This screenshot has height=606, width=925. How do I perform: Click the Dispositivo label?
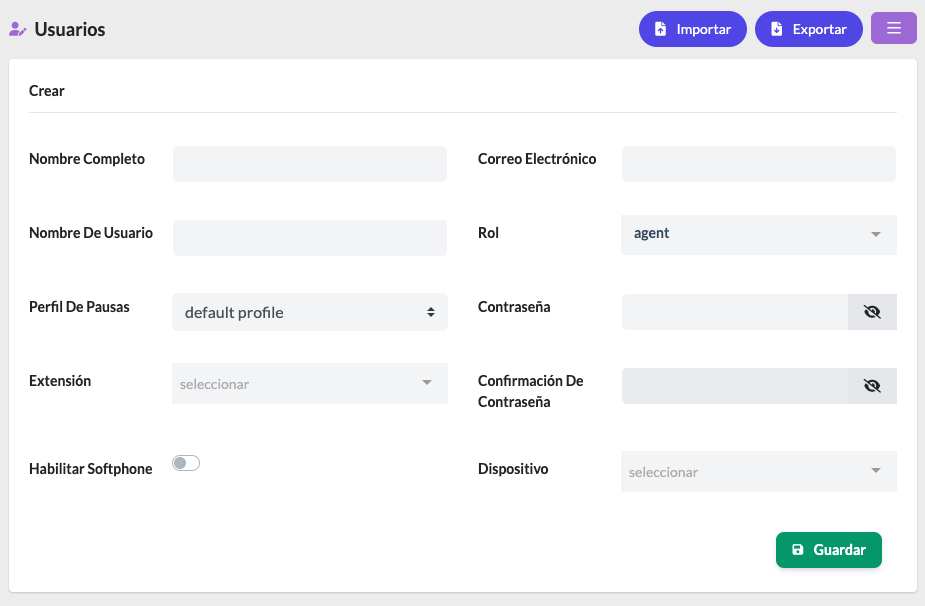pyautogui.click(x=513, y=469)
